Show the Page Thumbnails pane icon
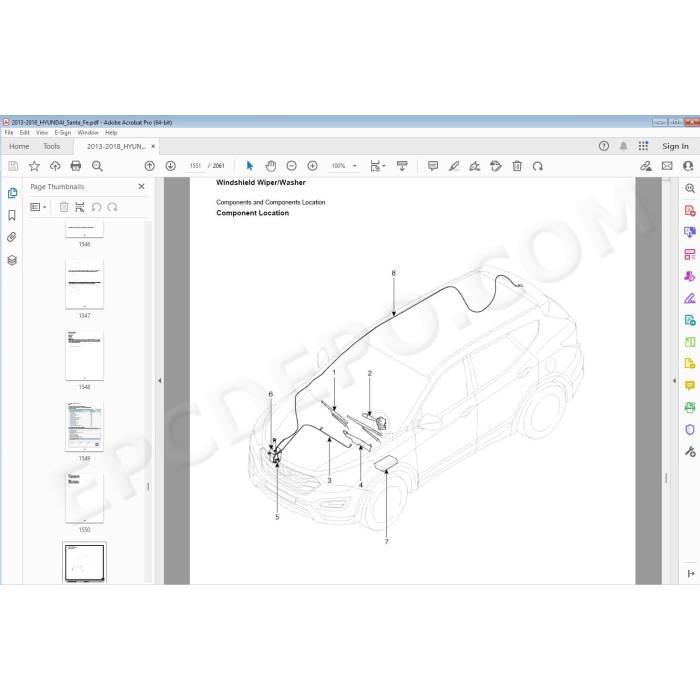The height and width of the screenshot is (700, 700). pos(12,193)
